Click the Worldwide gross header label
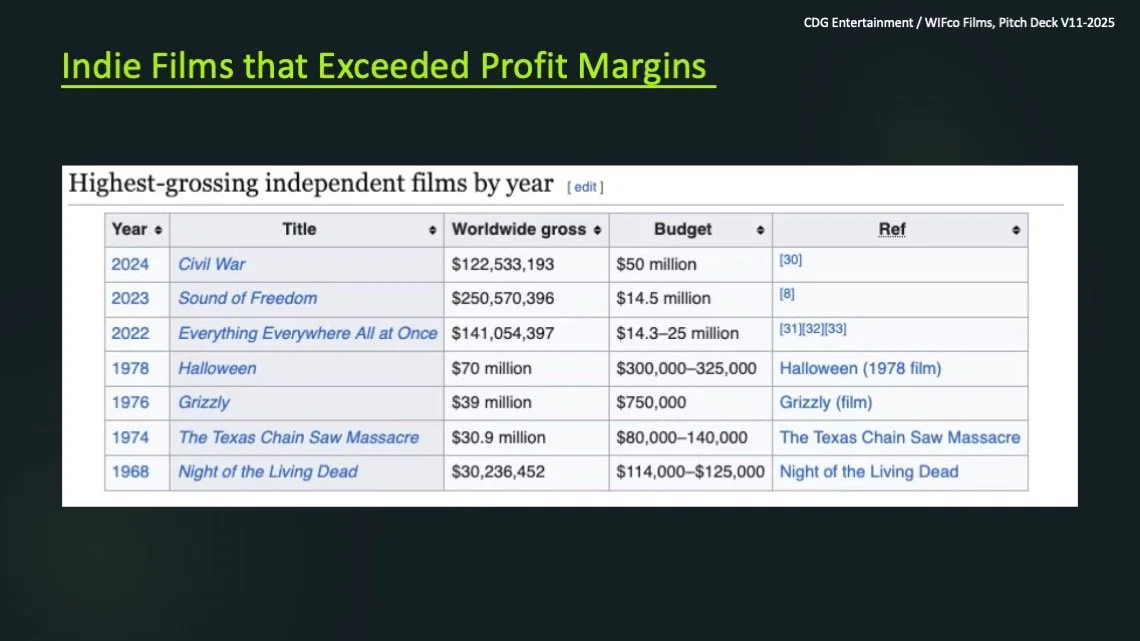Viewport: 1140px width, 641px height. click(x=518, y=229)
